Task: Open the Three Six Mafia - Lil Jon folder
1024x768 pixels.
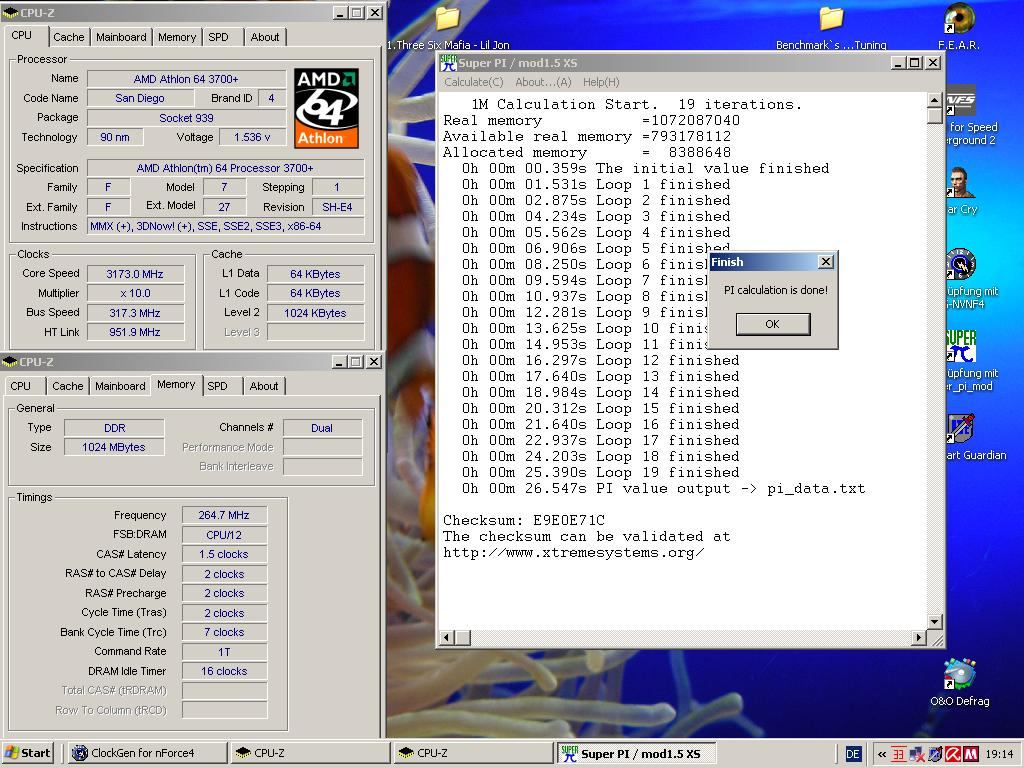Action: click(448, 18)
